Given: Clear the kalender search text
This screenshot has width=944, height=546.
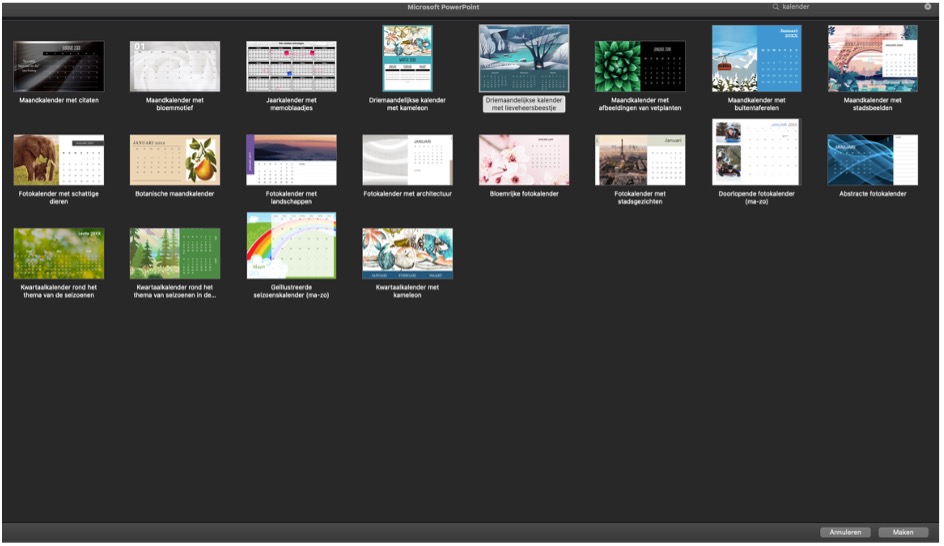Looking at the screenshot, I should 927,7.
